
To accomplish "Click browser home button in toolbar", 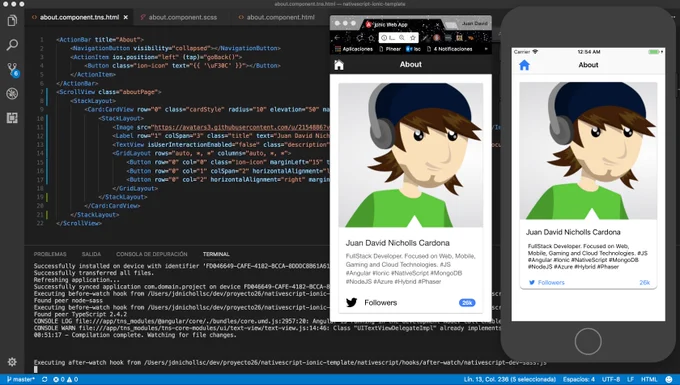I will [371, 38].
